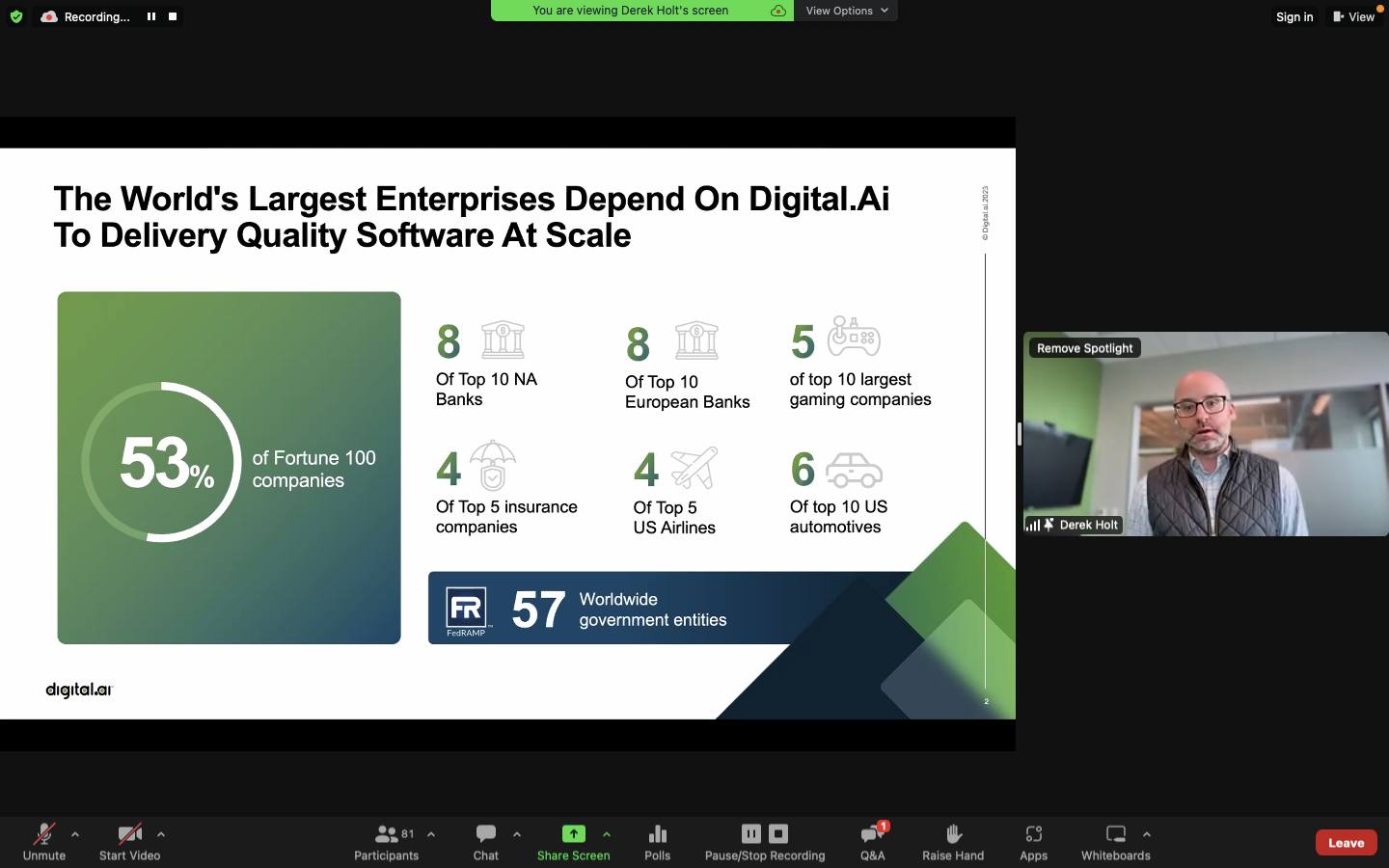Viewport: 1389px width, 868px height.
Task: Click the Sign in link
Action: 1294,16
